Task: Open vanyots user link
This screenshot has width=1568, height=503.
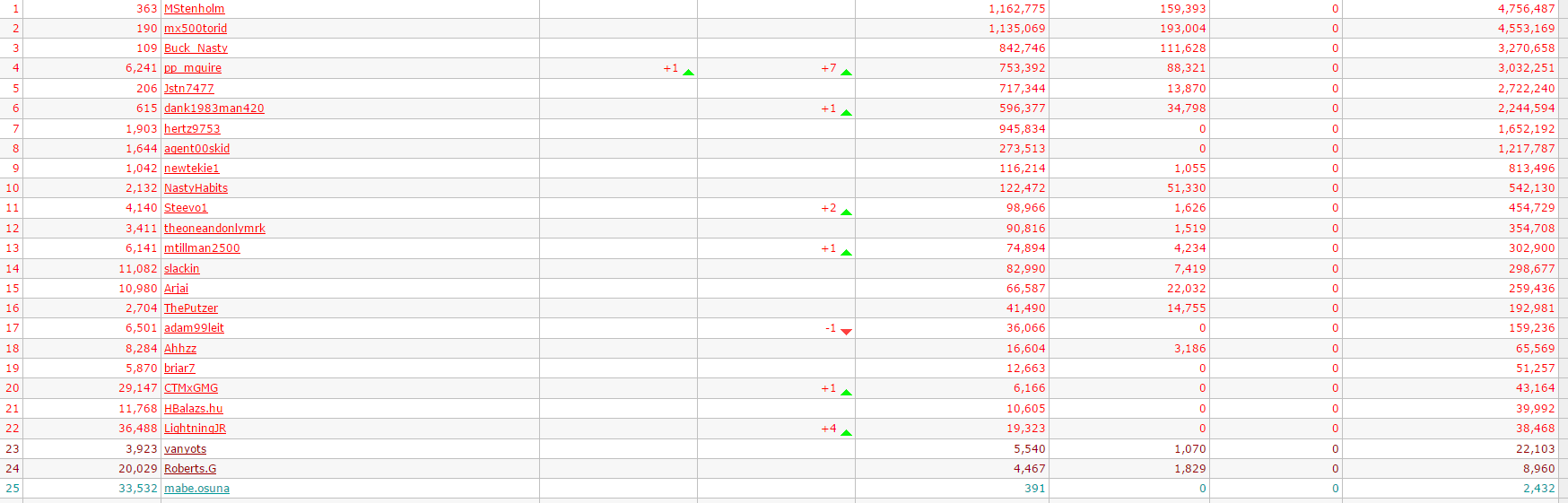Action: click(186, 449)
